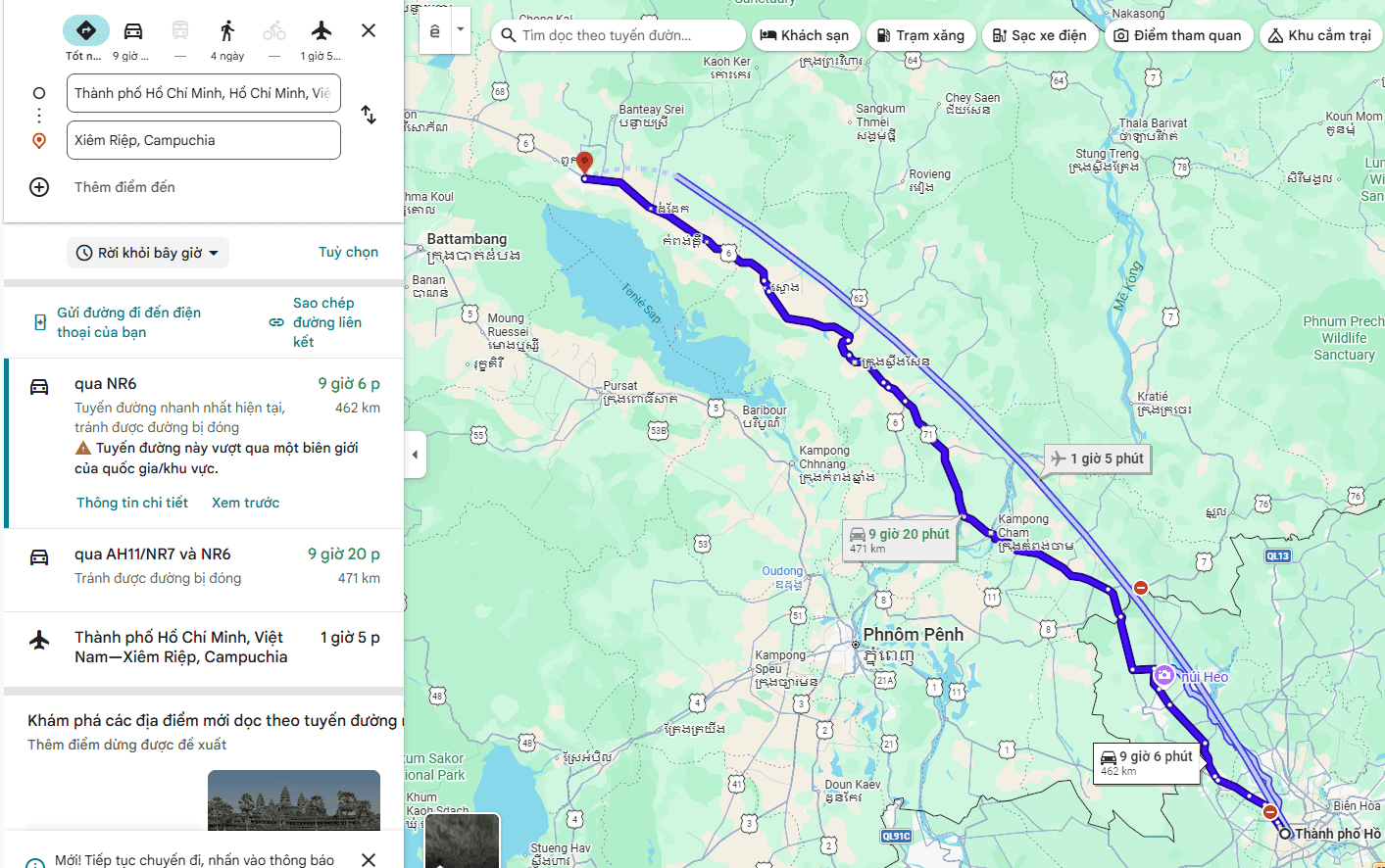Select the best route travel mode icon
The height and width of the screenshot is (868, 1385).
click(x=86, y=30)
